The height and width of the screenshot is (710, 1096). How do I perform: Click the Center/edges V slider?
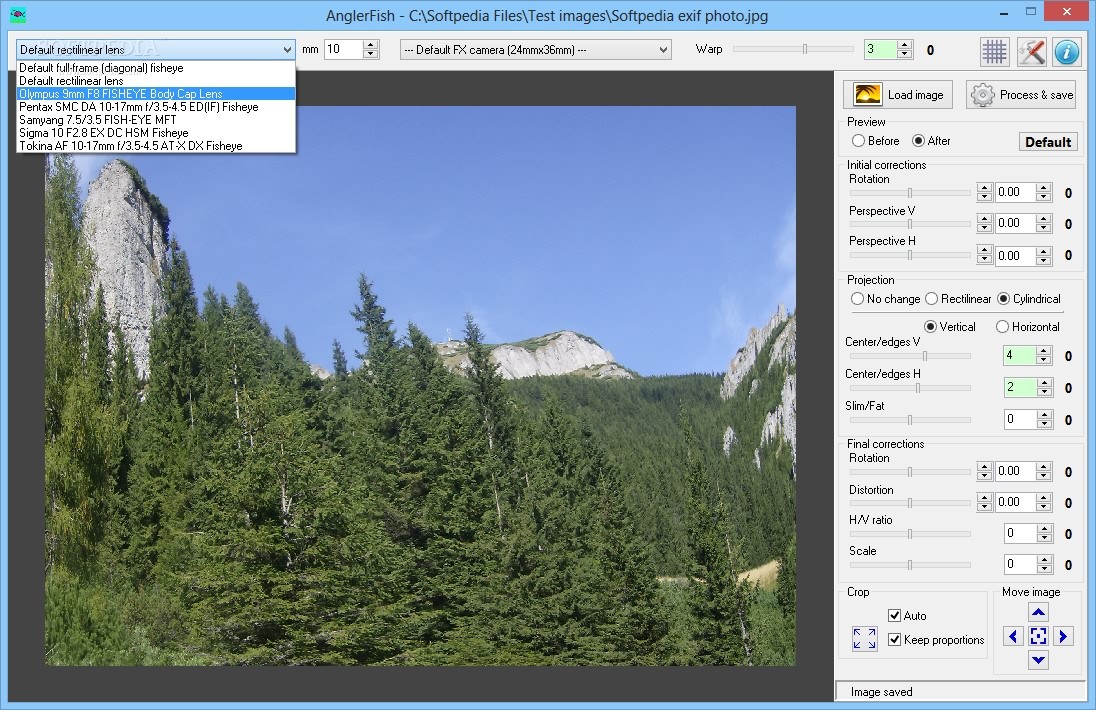(x=909, y=356)
